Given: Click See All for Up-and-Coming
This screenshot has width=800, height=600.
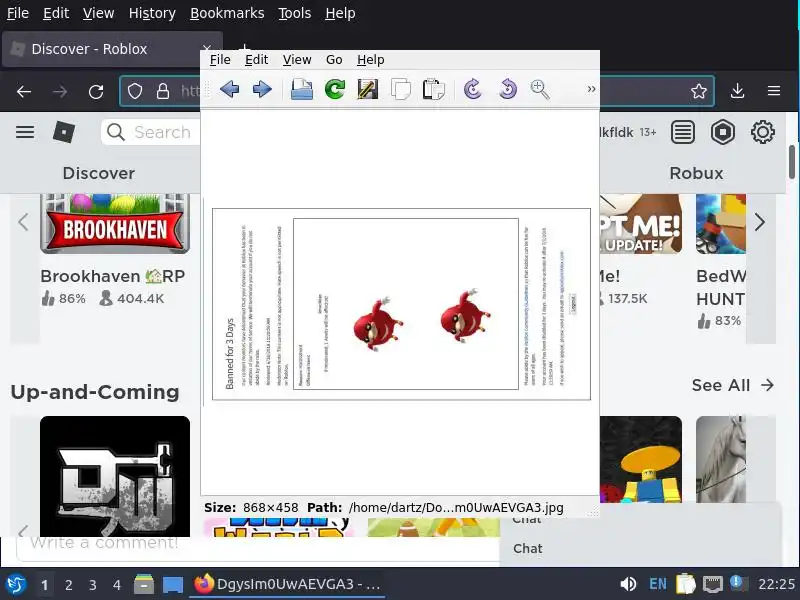Looking at the screenshot, I should click(733, 385).
